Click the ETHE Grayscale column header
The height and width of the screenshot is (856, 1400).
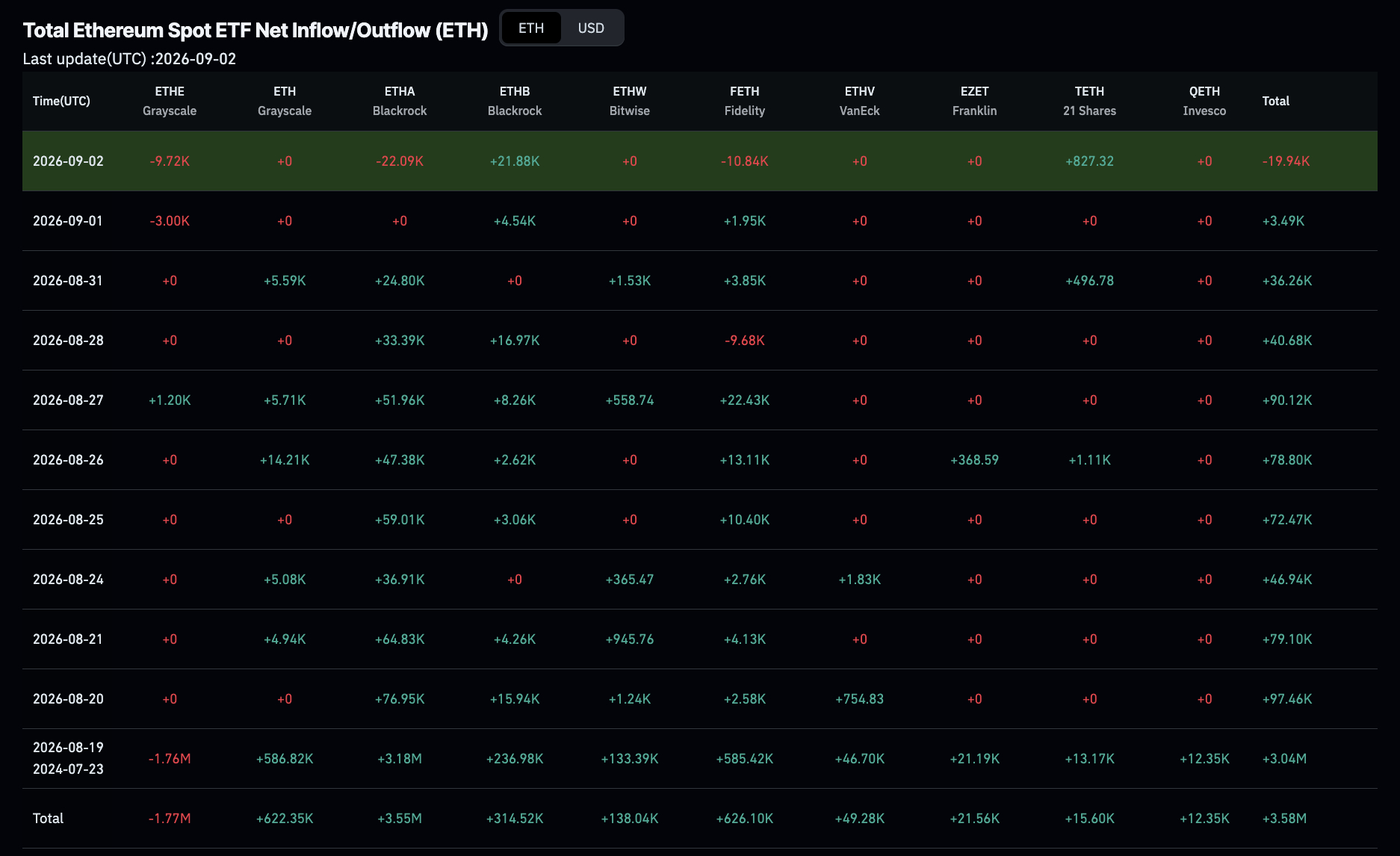(x=170, y=101)
